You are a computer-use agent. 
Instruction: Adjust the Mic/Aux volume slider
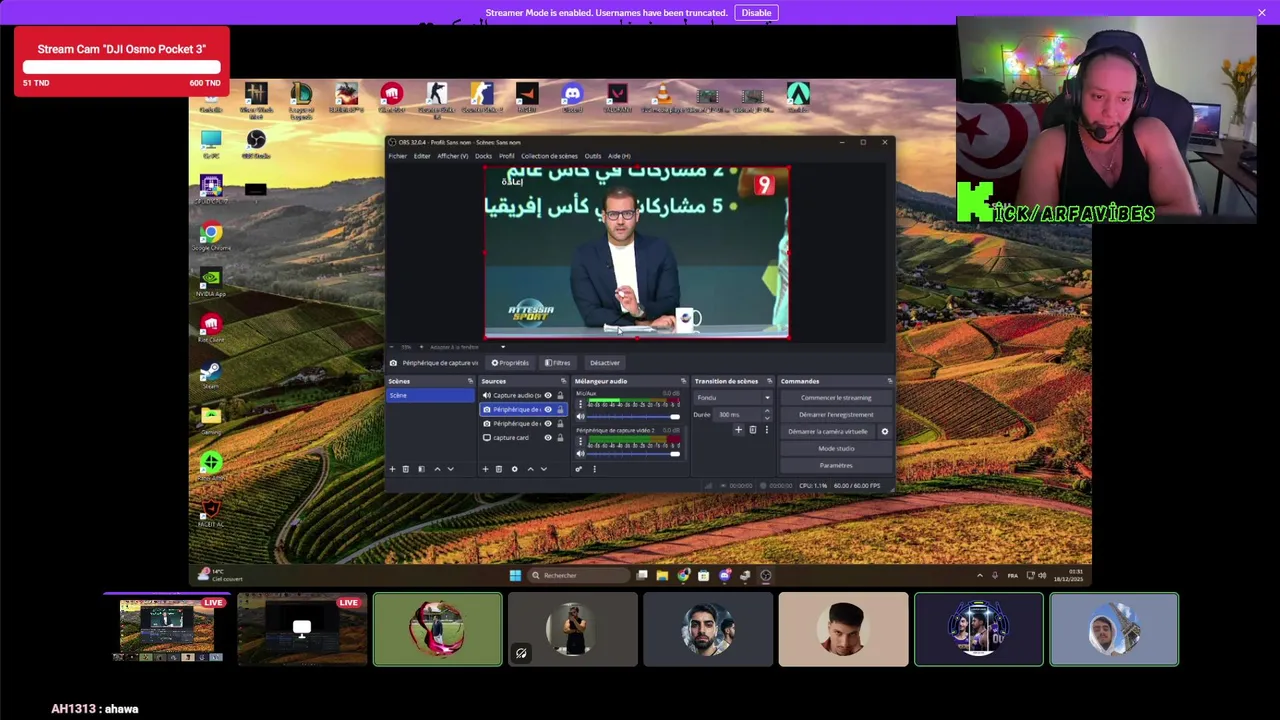tap(634, 417)
